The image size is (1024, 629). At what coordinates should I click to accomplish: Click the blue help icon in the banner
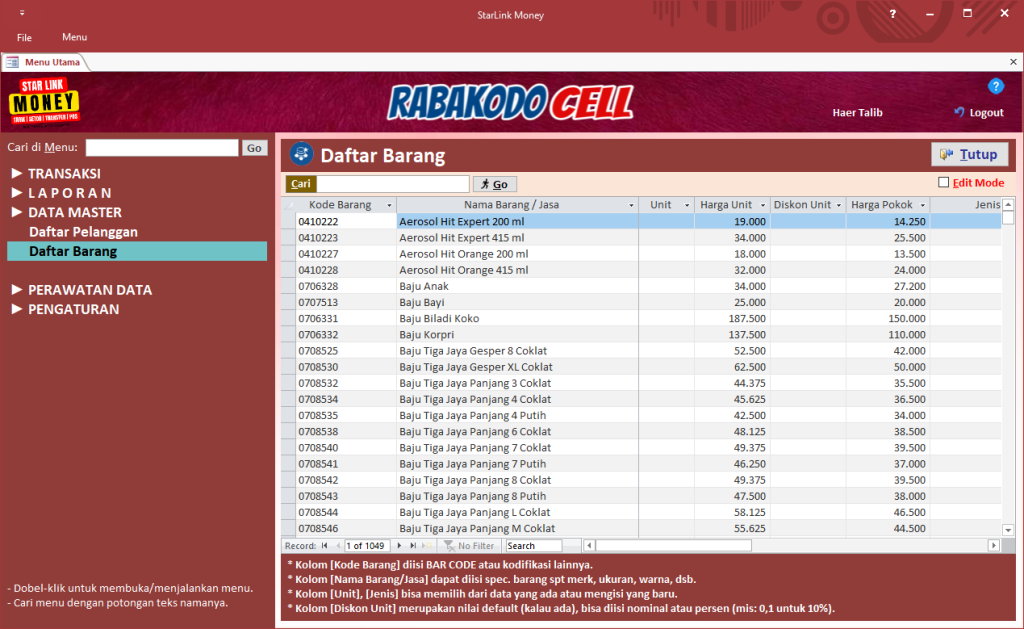[995, 86]
